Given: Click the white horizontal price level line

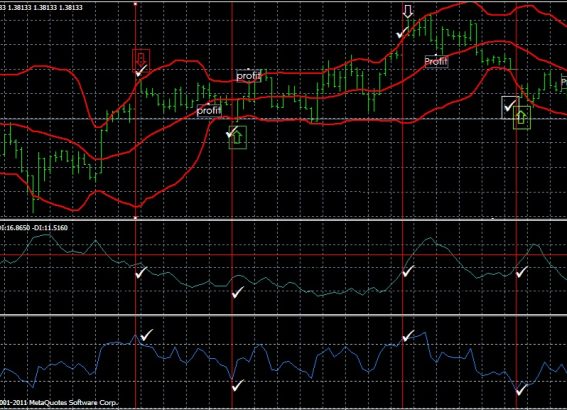Looking at the screenshot, I should (x=284, y=119).
